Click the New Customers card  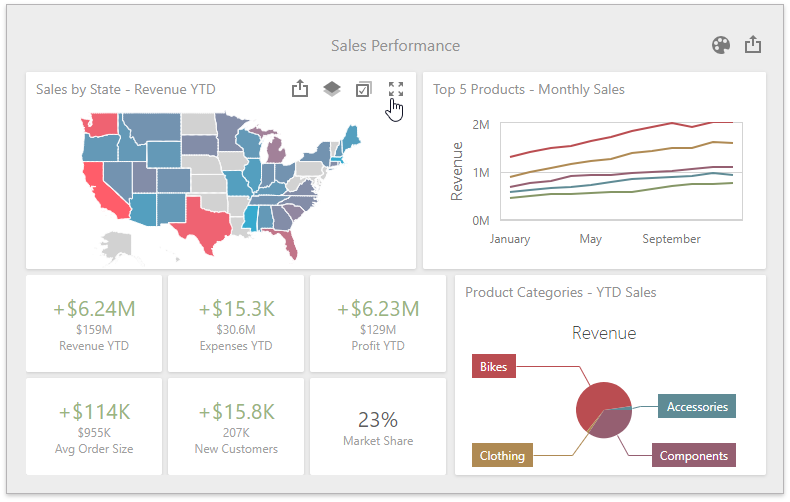click(x=236, y=426)
